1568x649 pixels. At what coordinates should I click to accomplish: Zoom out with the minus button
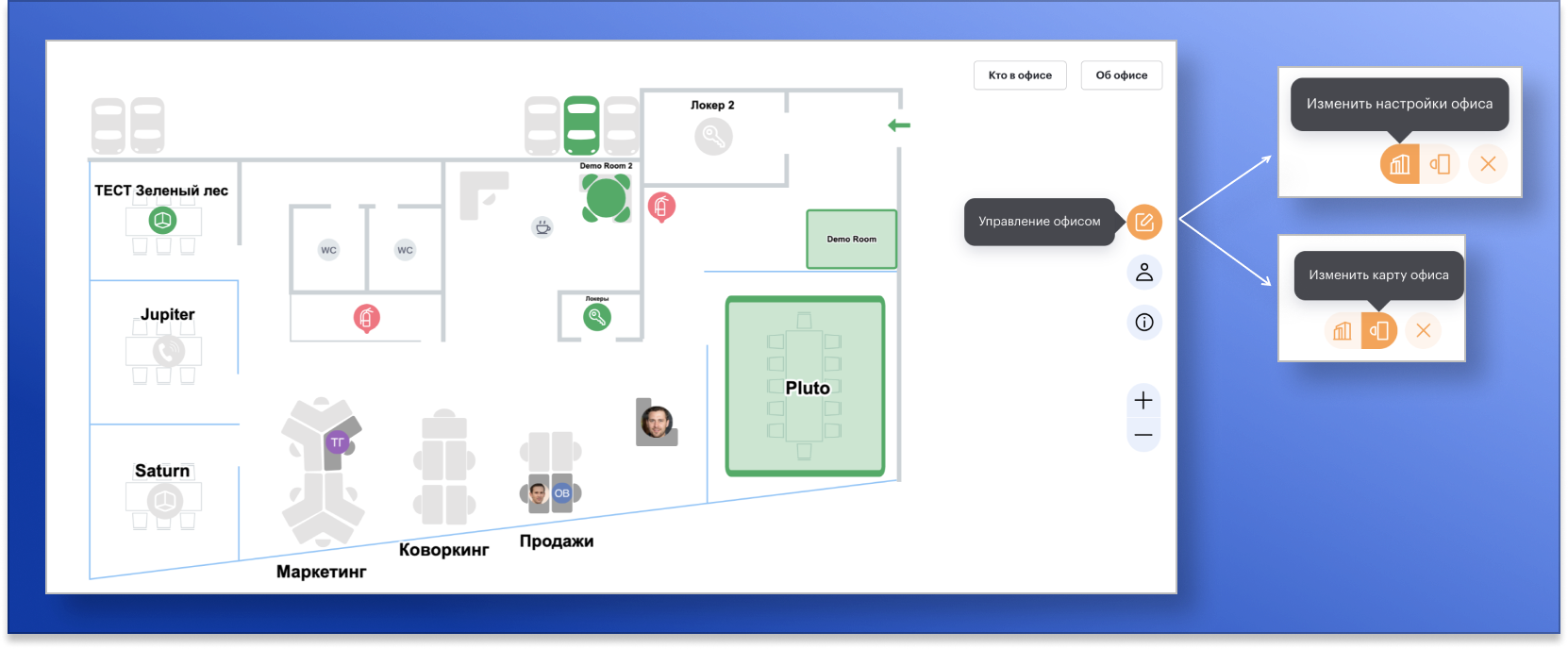point(1143,435)
